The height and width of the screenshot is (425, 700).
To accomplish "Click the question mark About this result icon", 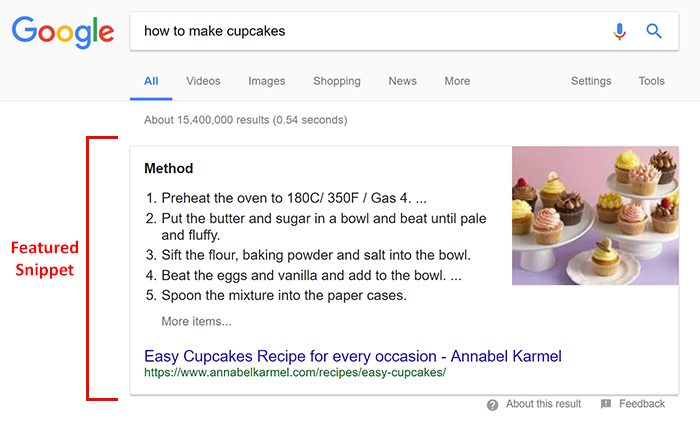I will pos(492,404).
